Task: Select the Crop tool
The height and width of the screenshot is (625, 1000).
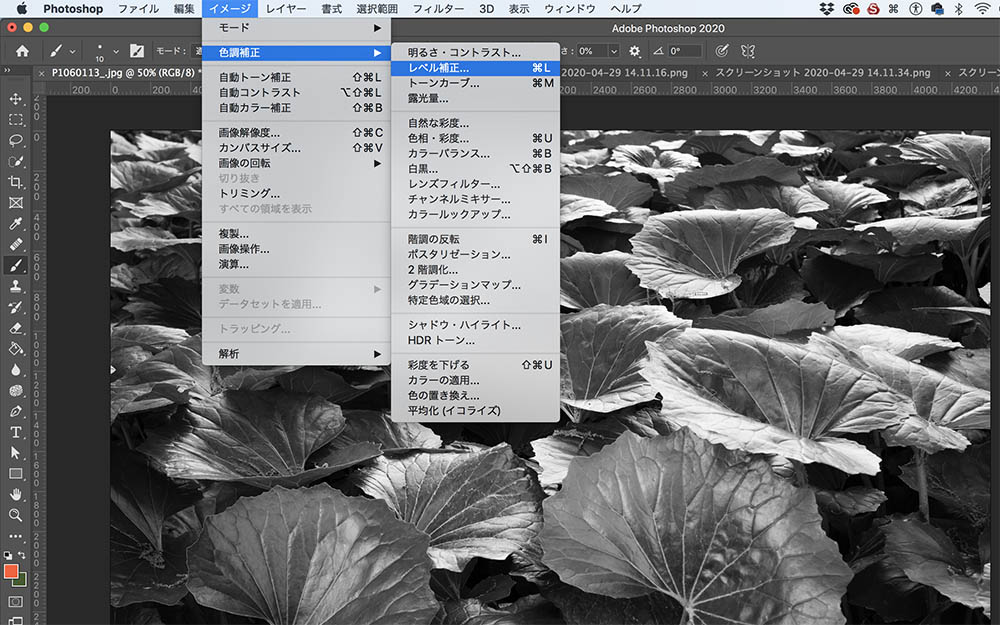Action: pyautogui.click(x=16, y=182)
